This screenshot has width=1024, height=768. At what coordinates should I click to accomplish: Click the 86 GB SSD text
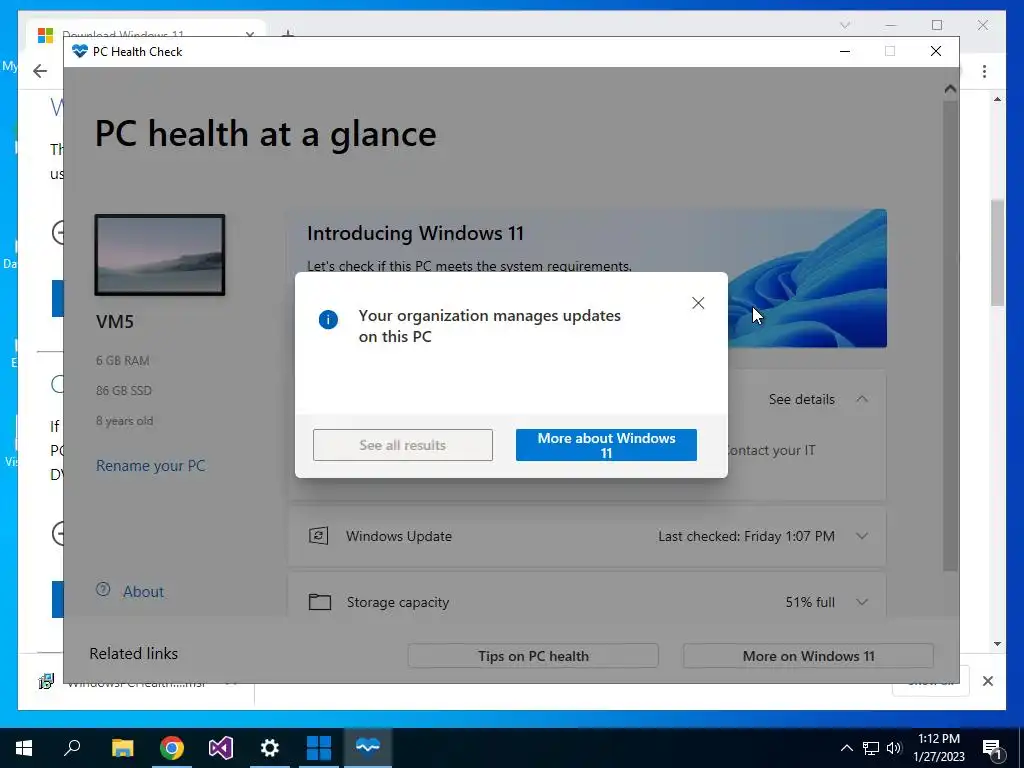point(124,391)
